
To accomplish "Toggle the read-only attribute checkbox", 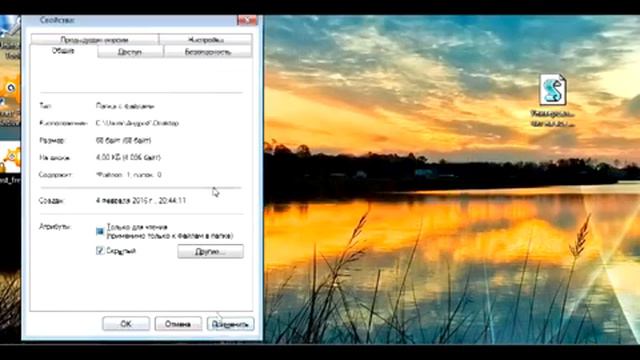I will pos(100,231).
